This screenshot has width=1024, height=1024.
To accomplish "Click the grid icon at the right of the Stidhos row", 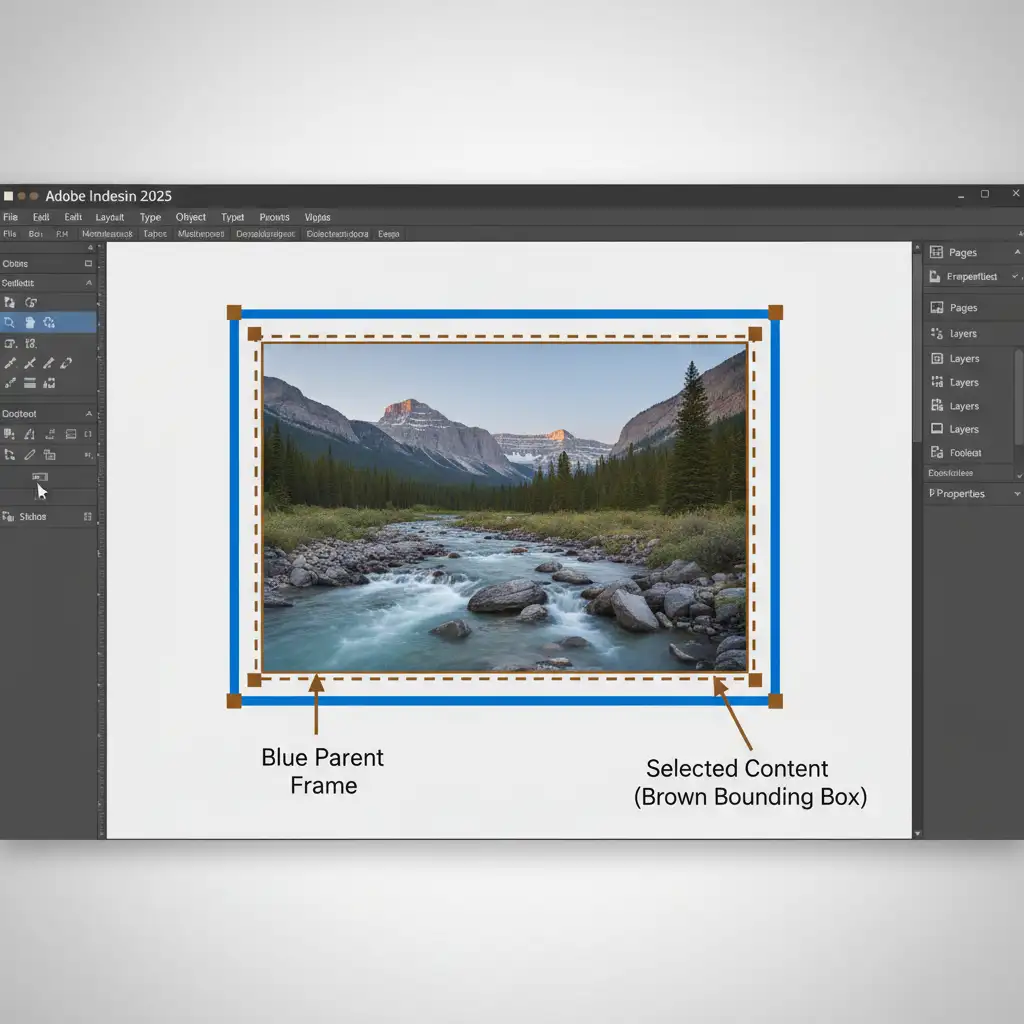I will coord(88,517).
